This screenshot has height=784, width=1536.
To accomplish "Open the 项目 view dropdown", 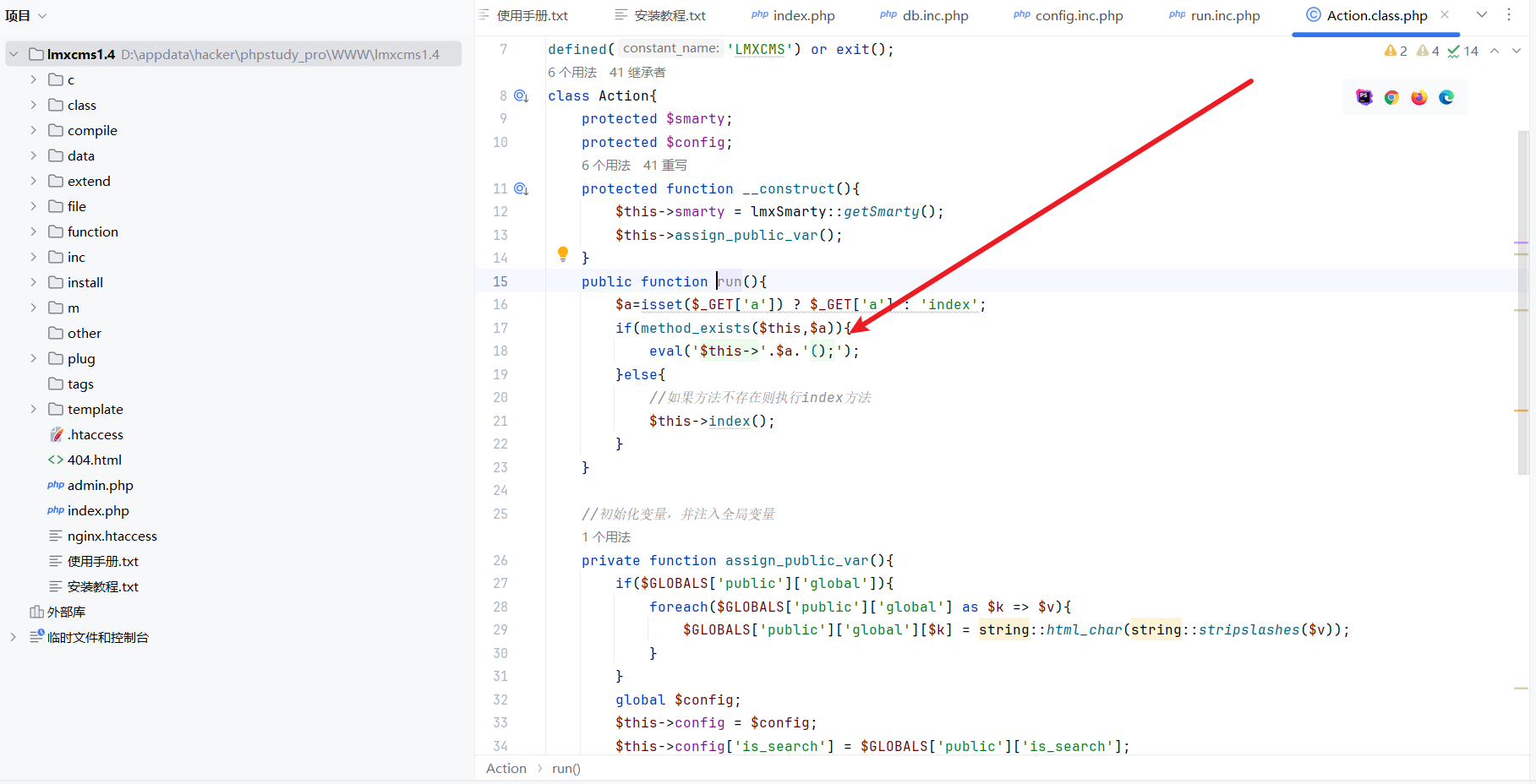I will pyautogui.click(x=25, y=16).
